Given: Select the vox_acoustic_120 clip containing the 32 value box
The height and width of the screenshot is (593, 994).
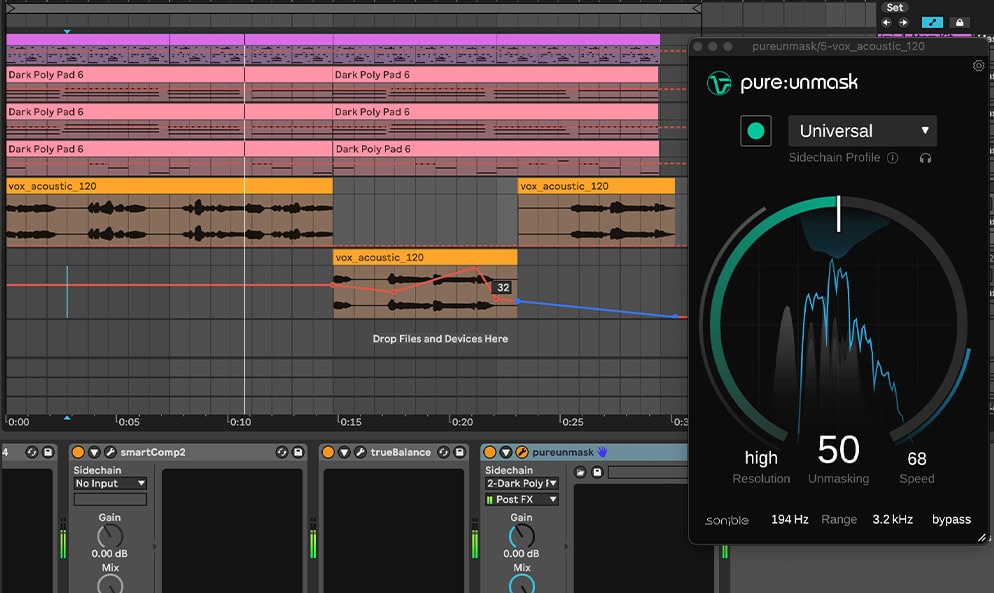Looking at the screenshot, I should click(425, 257).
